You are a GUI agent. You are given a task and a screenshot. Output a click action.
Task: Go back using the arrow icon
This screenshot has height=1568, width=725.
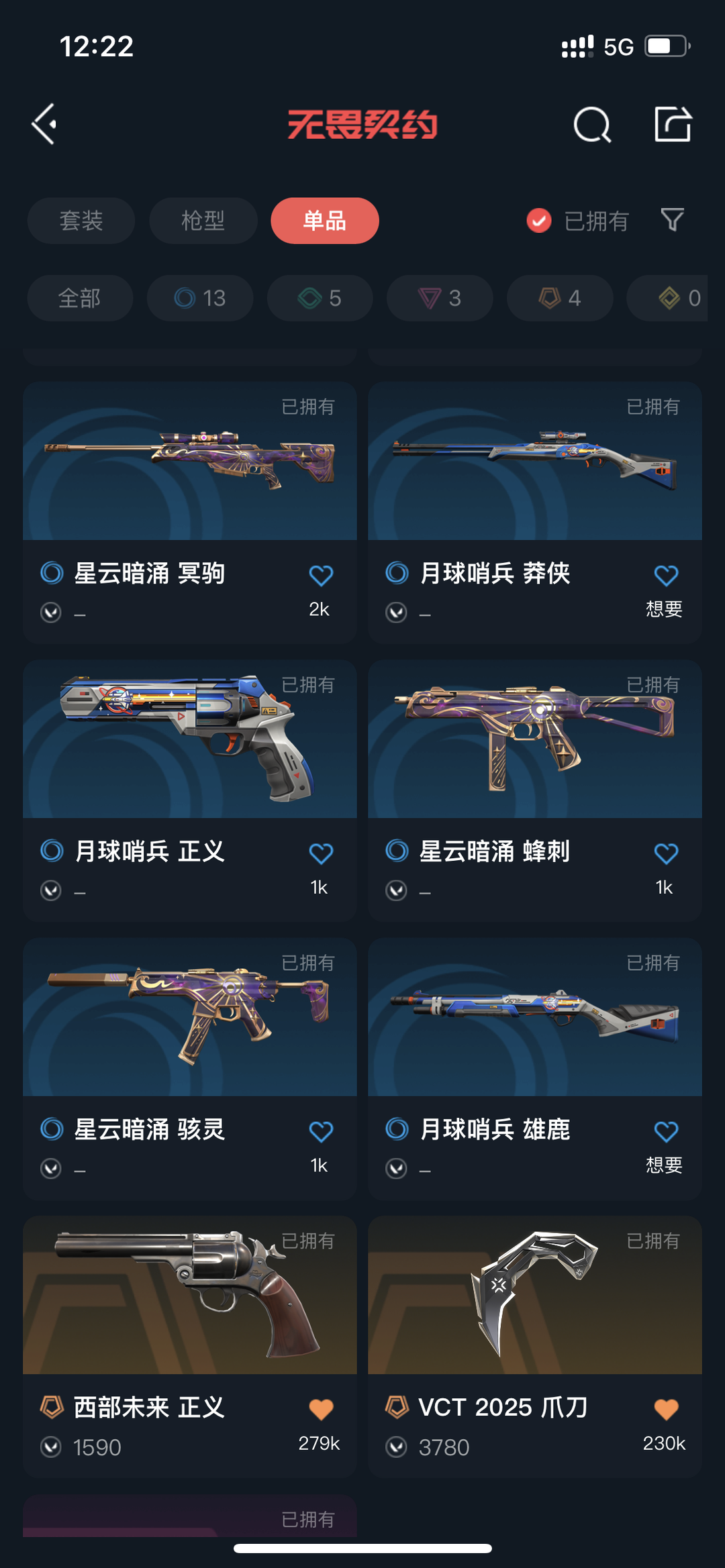click(x=44, y=124)
